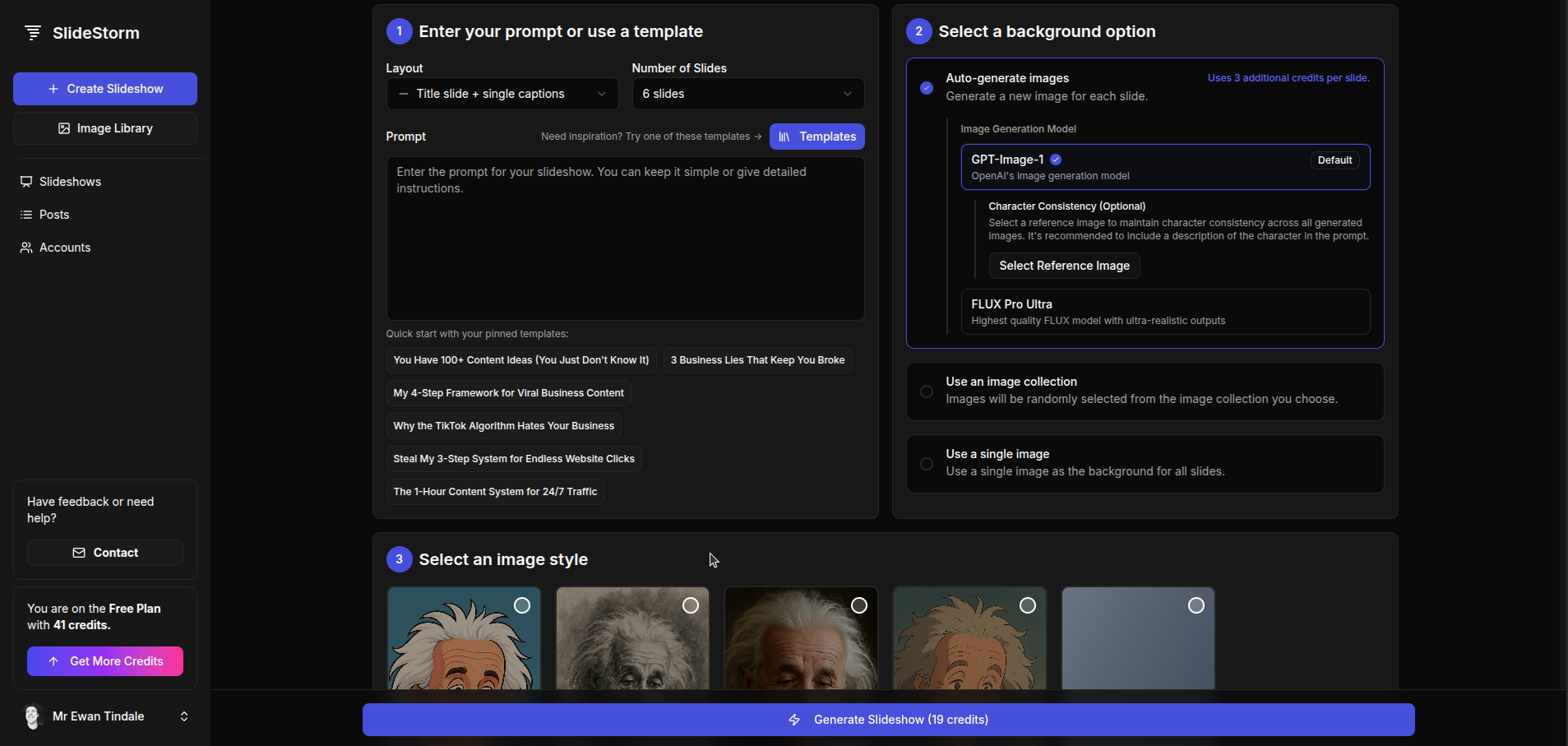Click the lightning bolt icon on Generate Slideshow
This screenshot has height=746, width=1568.
click(794, 720)
